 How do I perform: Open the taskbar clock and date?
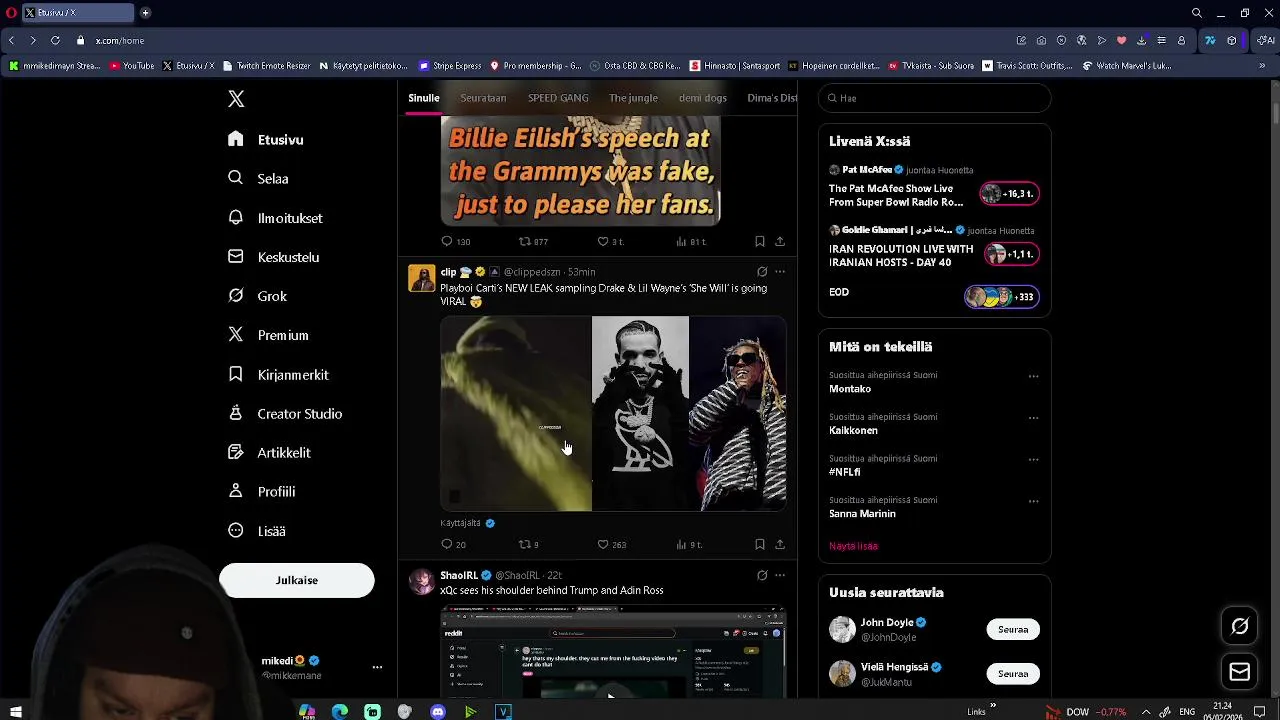(x=1225, y=712)
